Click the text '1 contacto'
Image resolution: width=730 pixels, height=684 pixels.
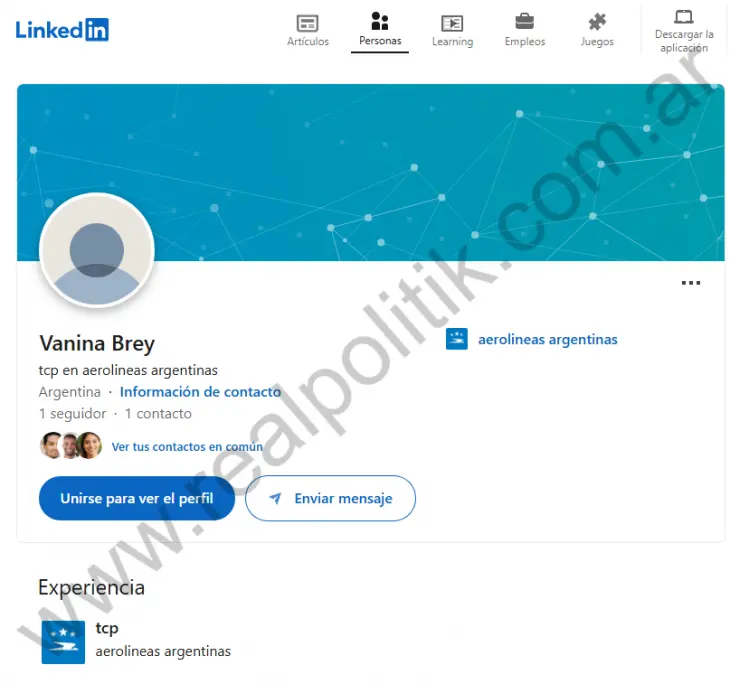(158, 413)
